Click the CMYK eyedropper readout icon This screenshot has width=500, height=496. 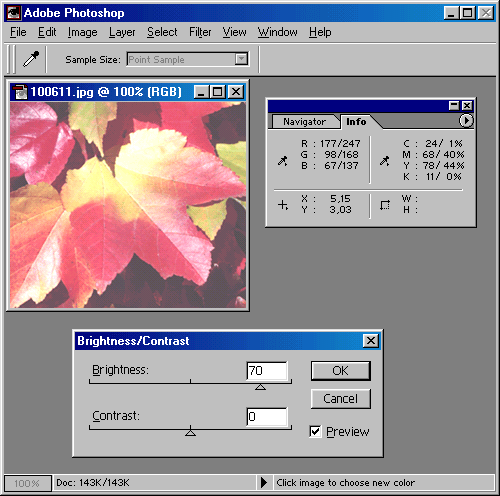point(385,161)
